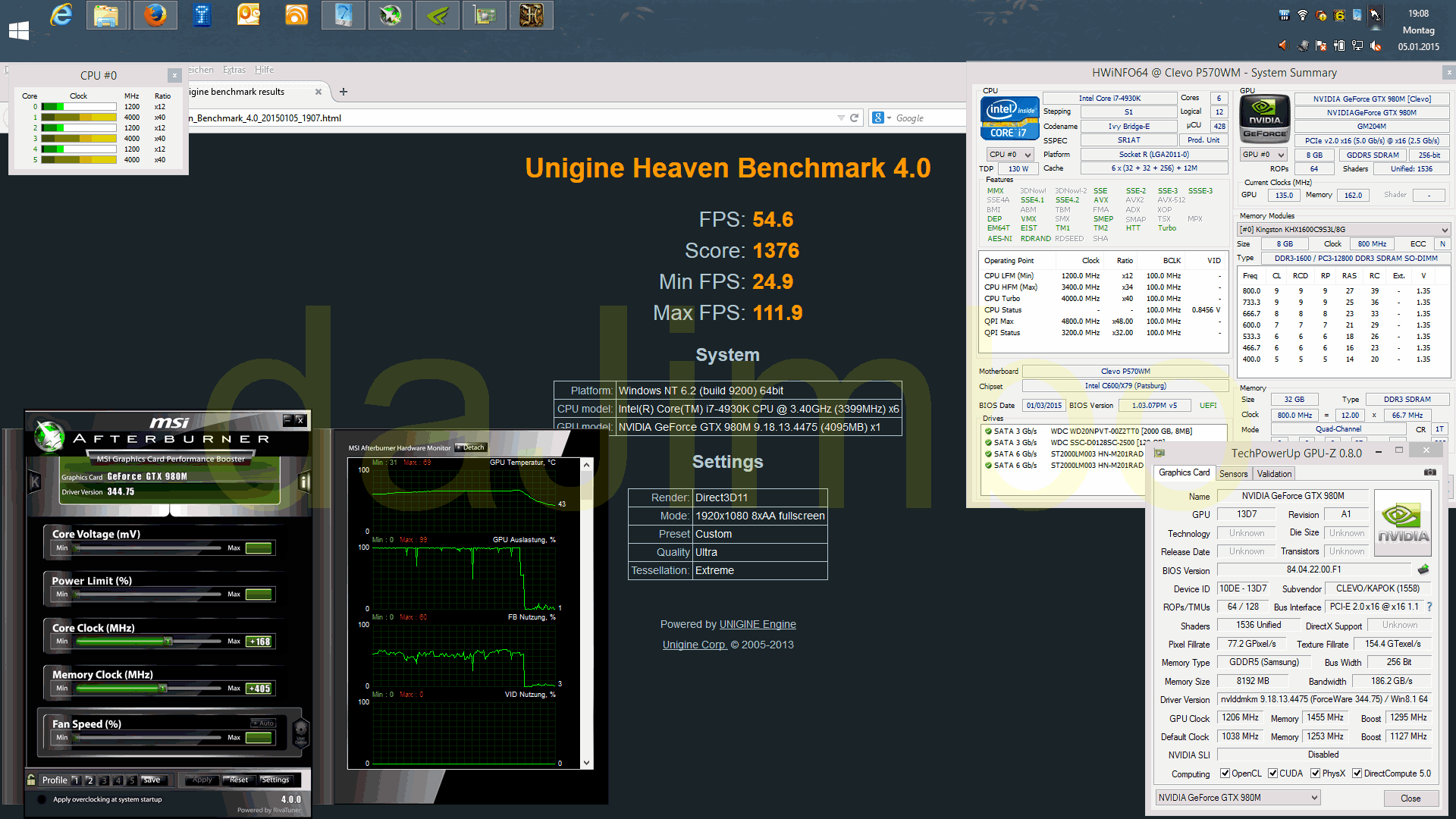Click the Core Clock slider handle
The height and width of the screenshot is (819, 1456).
(x=168, y=642)
